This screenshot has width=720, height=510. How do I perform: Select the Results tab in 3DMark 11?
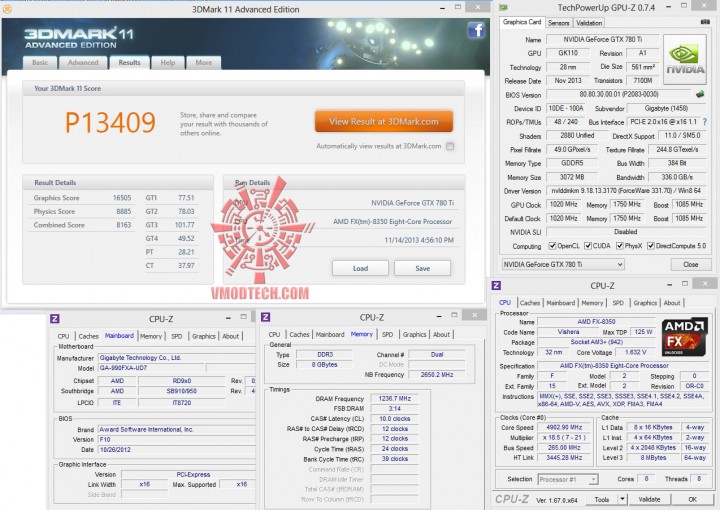[x=129, y=62]
